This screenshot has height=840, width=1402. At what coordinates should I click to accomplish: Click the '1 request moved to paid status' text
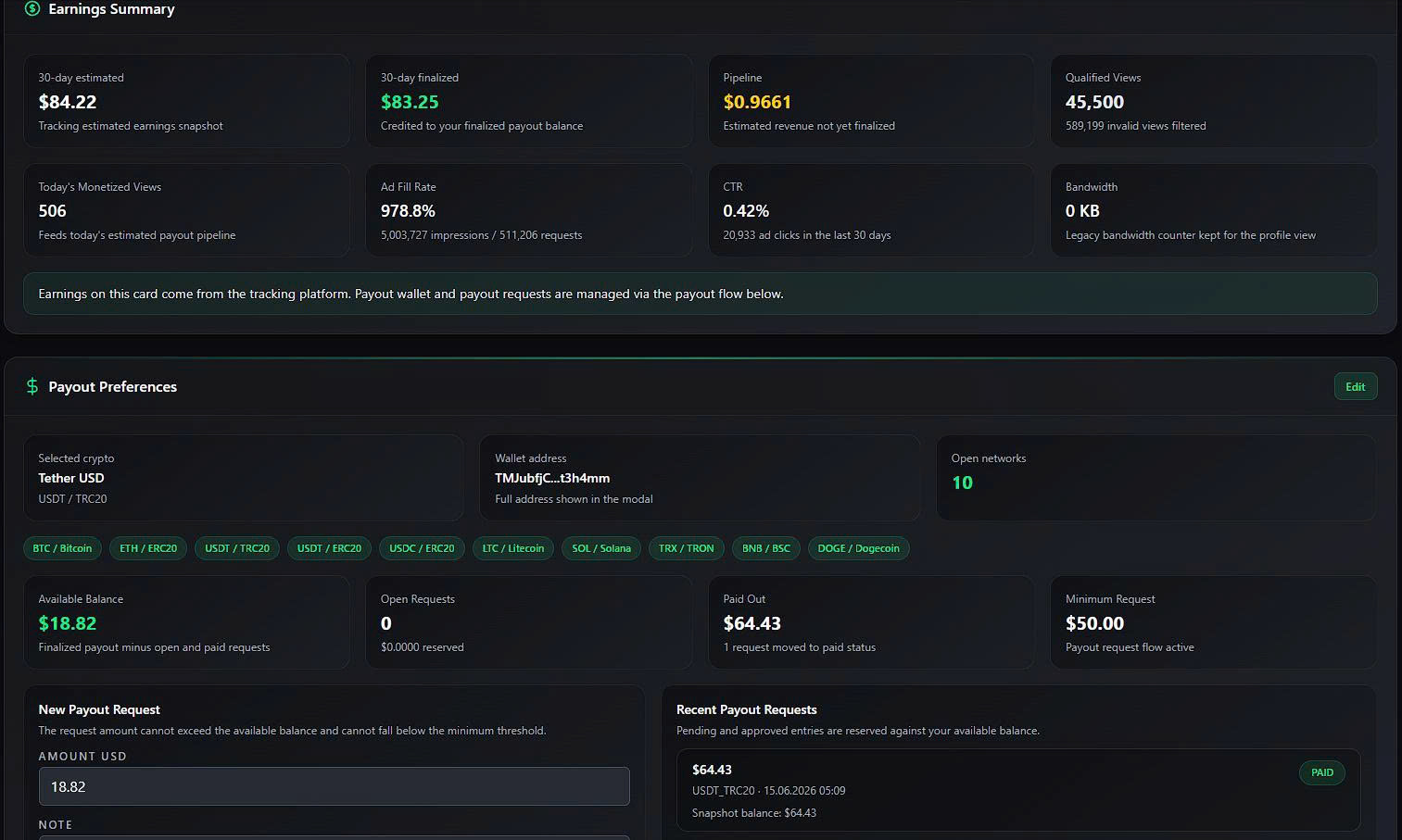click(x=799, y=647)
